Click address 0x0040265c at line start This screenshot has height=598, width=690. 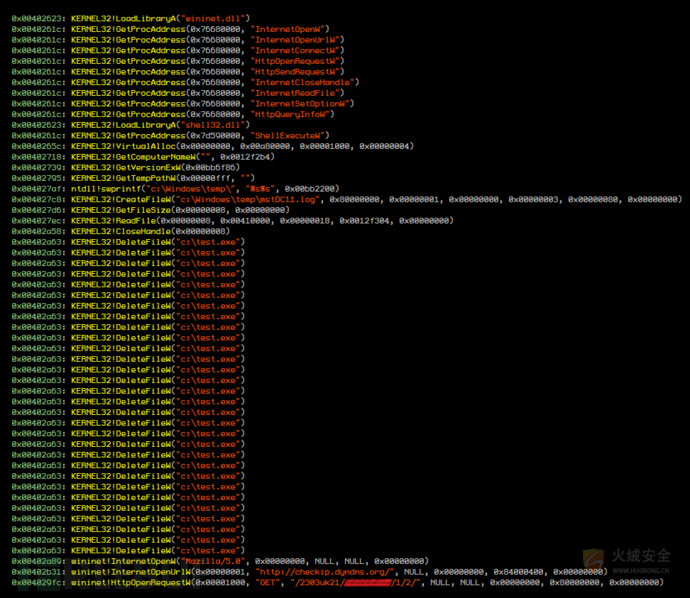(x=38, y=146)
